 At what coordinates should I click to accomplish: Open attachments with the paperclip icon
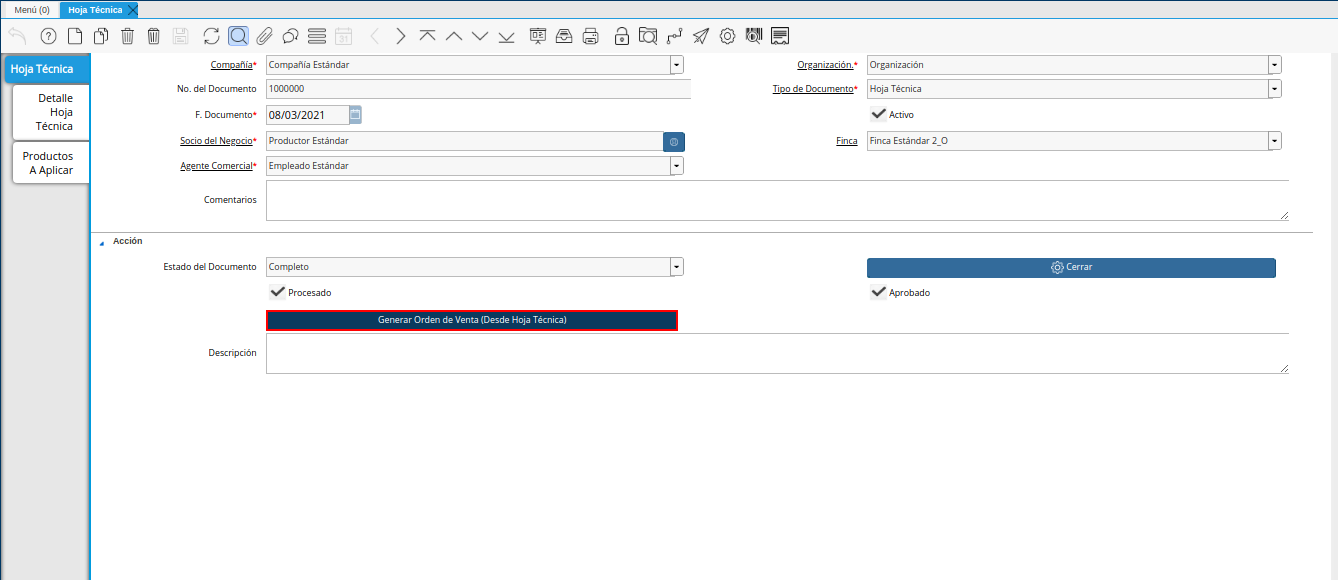[264, 37]
